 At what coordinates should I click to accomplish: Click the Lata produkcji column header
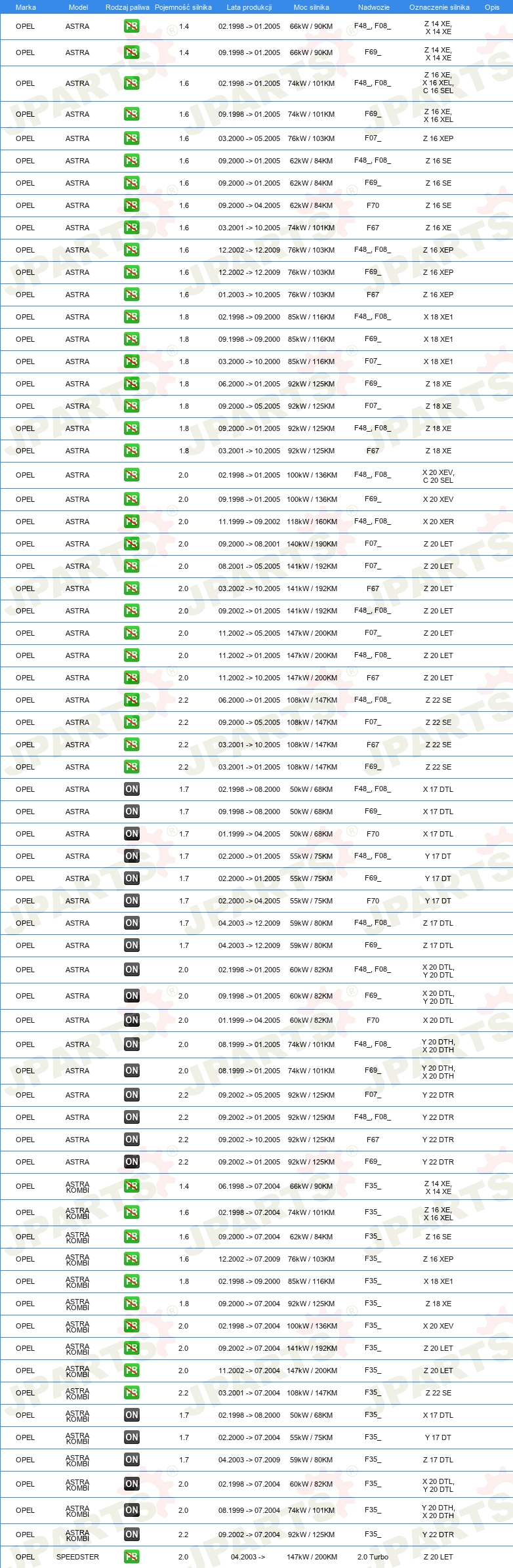249,7
